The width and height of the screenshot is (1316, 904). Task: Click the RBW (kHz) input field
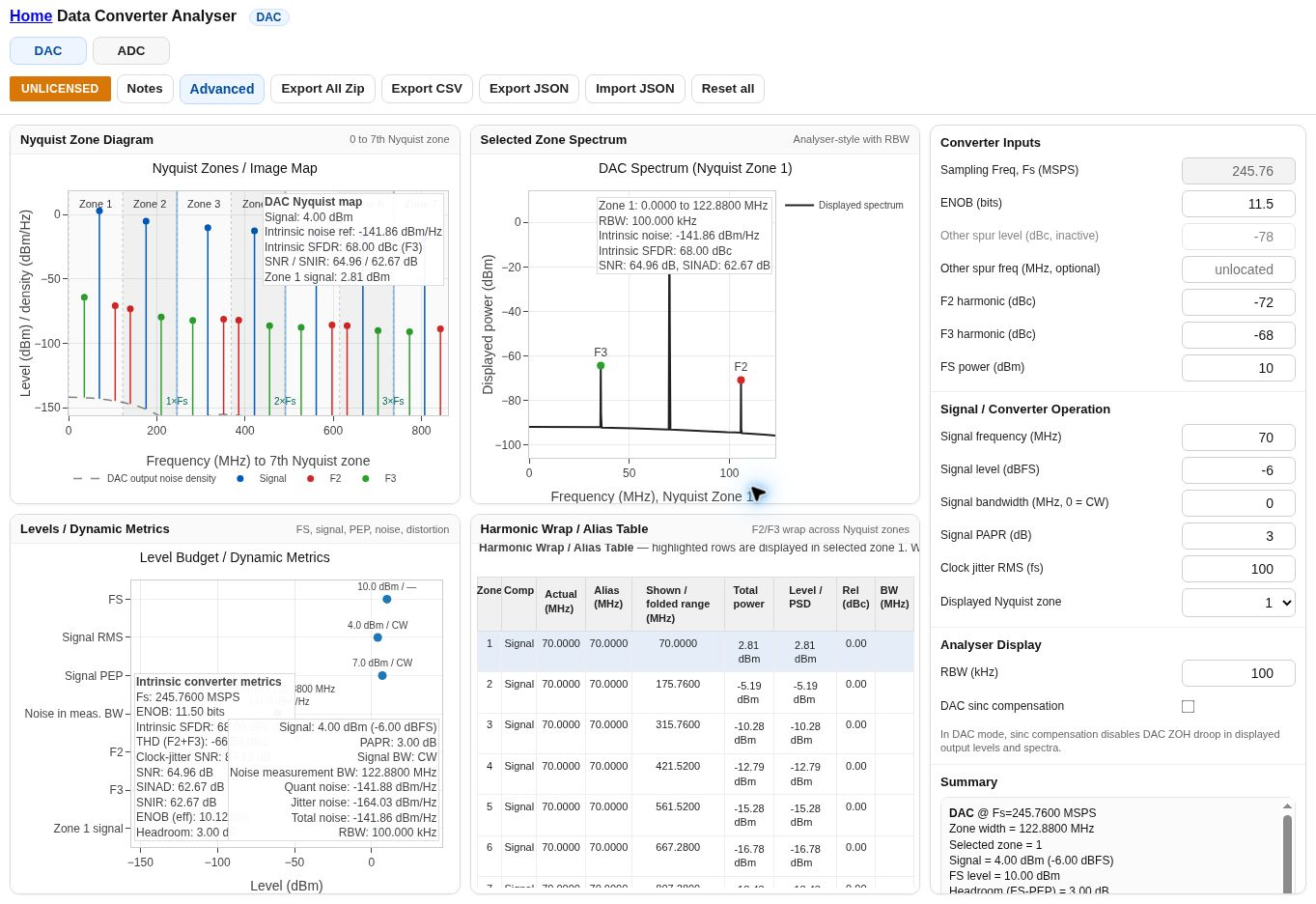tap(1239, 673)
